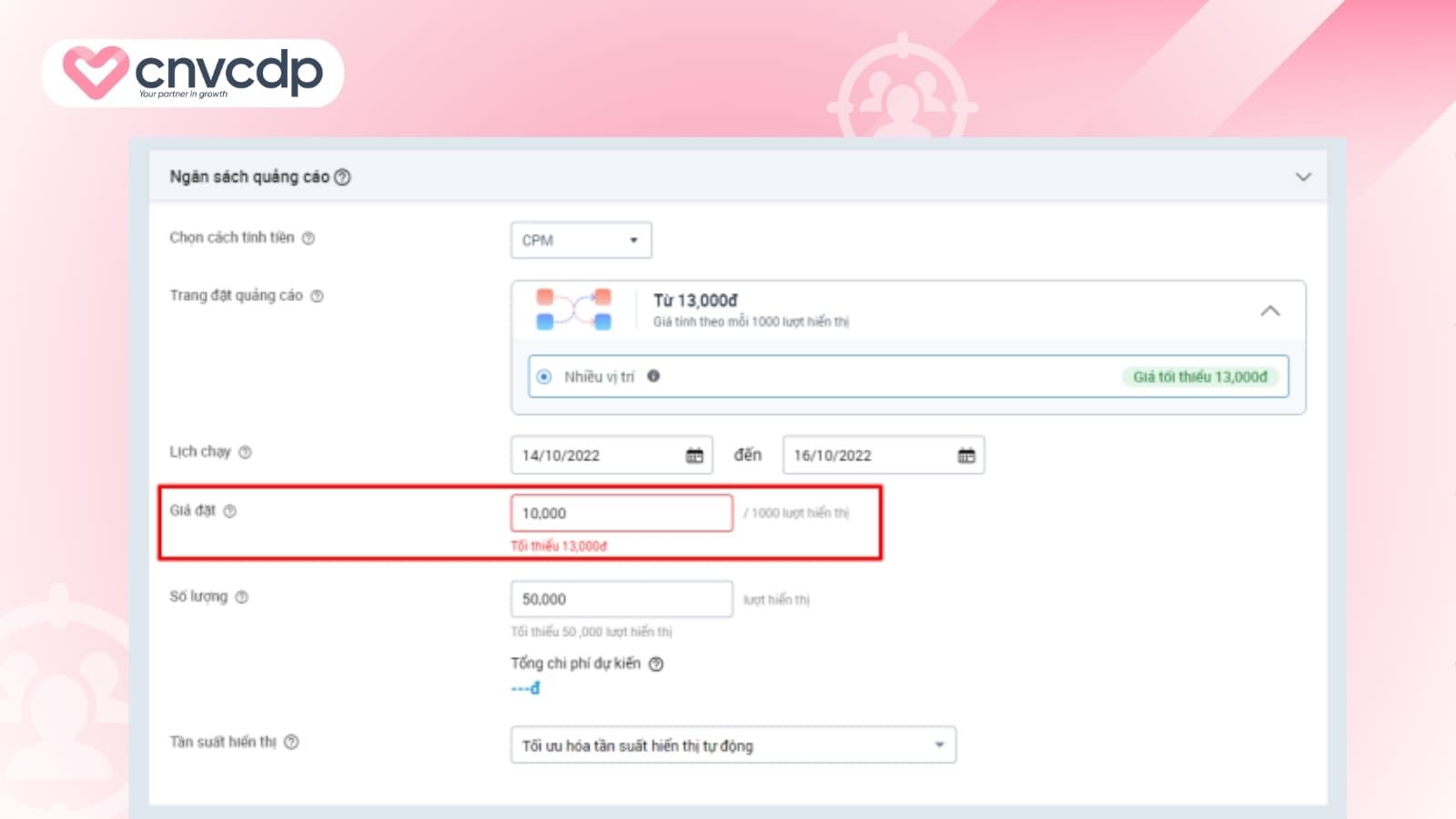Screen dimensions: 1456x819
Task: Click the placement illustration icon
Action: click(x=573, y=308)
